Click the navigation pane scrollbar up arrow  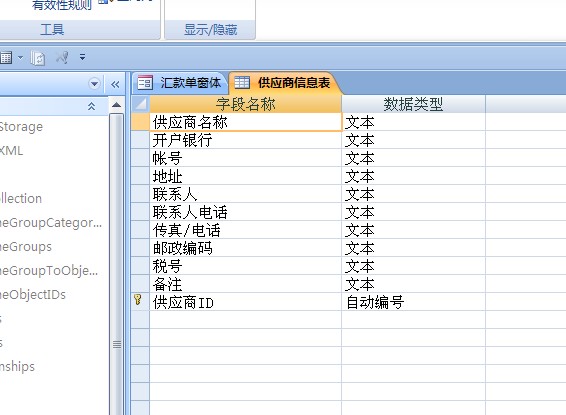(116, 105)
